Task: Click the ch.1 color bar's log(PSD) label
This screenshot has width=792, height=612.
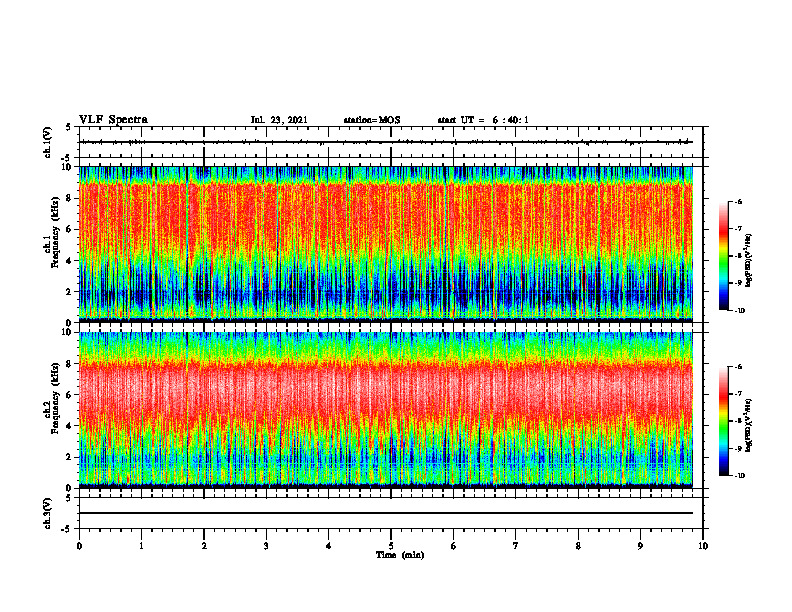Action: tap(749, 261)
